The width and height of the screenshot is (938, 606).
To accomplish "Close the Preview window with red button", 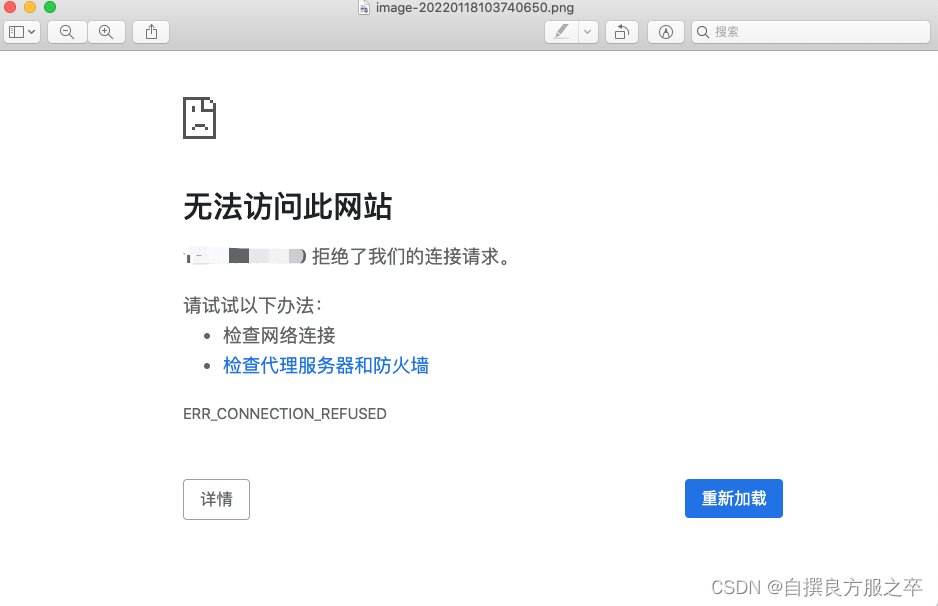I will point(10,7).
